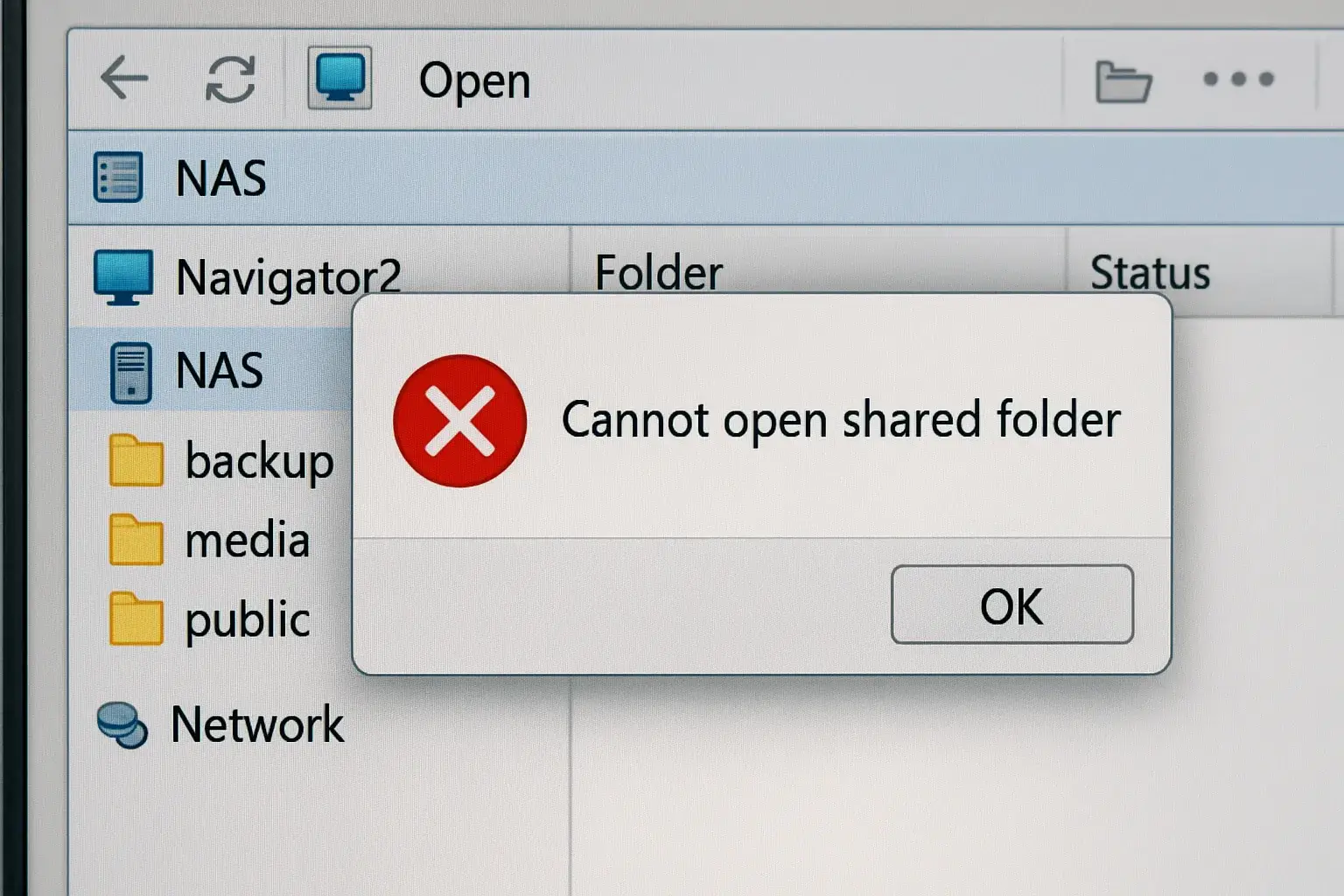Select the Navigator2 computer icon
Viewport: 1344px width, 896px height.
coord(123,277)
